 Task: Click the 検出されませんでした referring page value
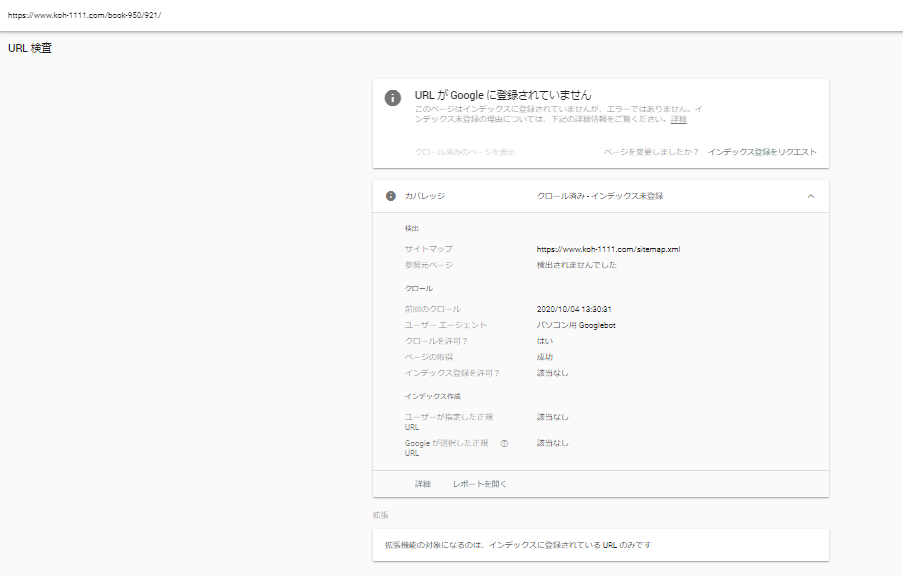(x=576, y=265)
